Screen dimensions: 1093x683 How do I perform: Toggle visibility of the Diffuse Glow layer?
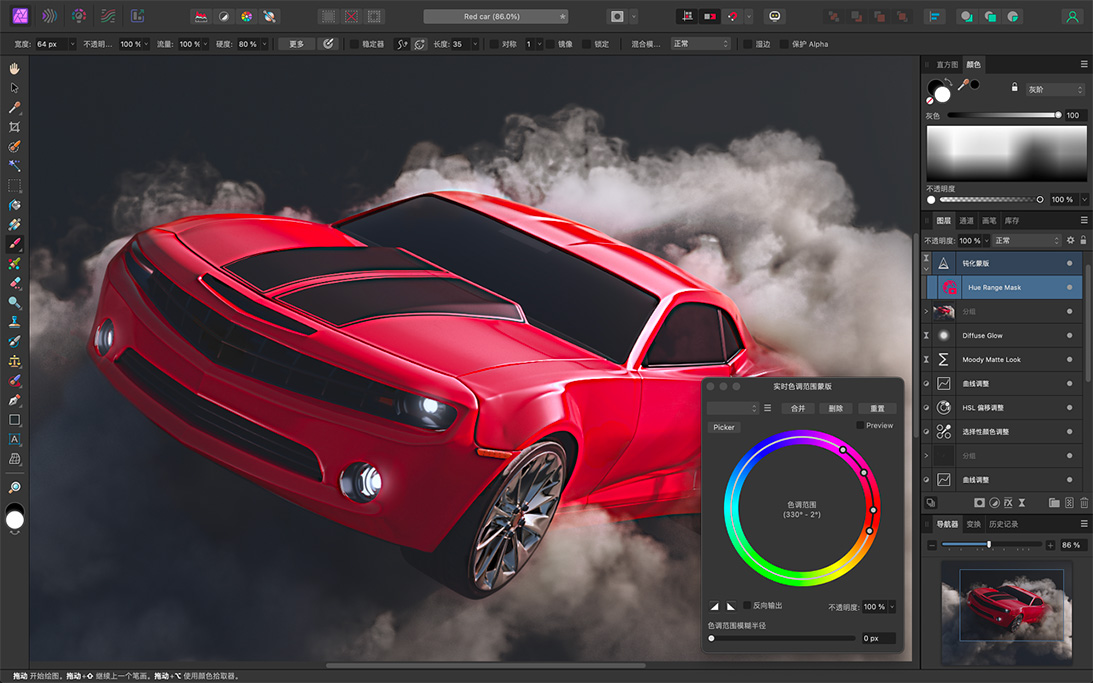(1069, 336)
